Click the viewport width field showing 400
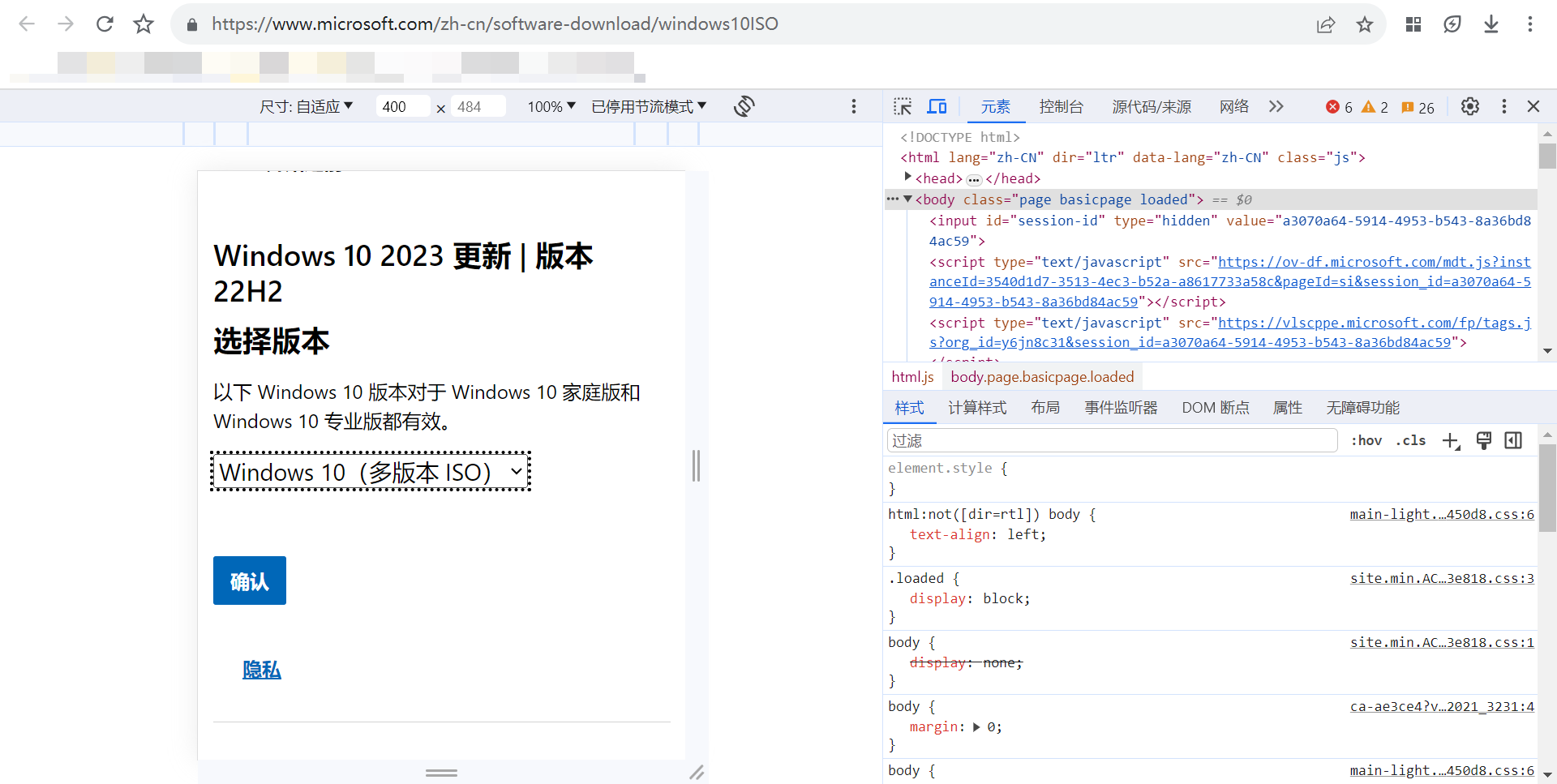Screen dimensions: 1557x784 pos(403,106)
